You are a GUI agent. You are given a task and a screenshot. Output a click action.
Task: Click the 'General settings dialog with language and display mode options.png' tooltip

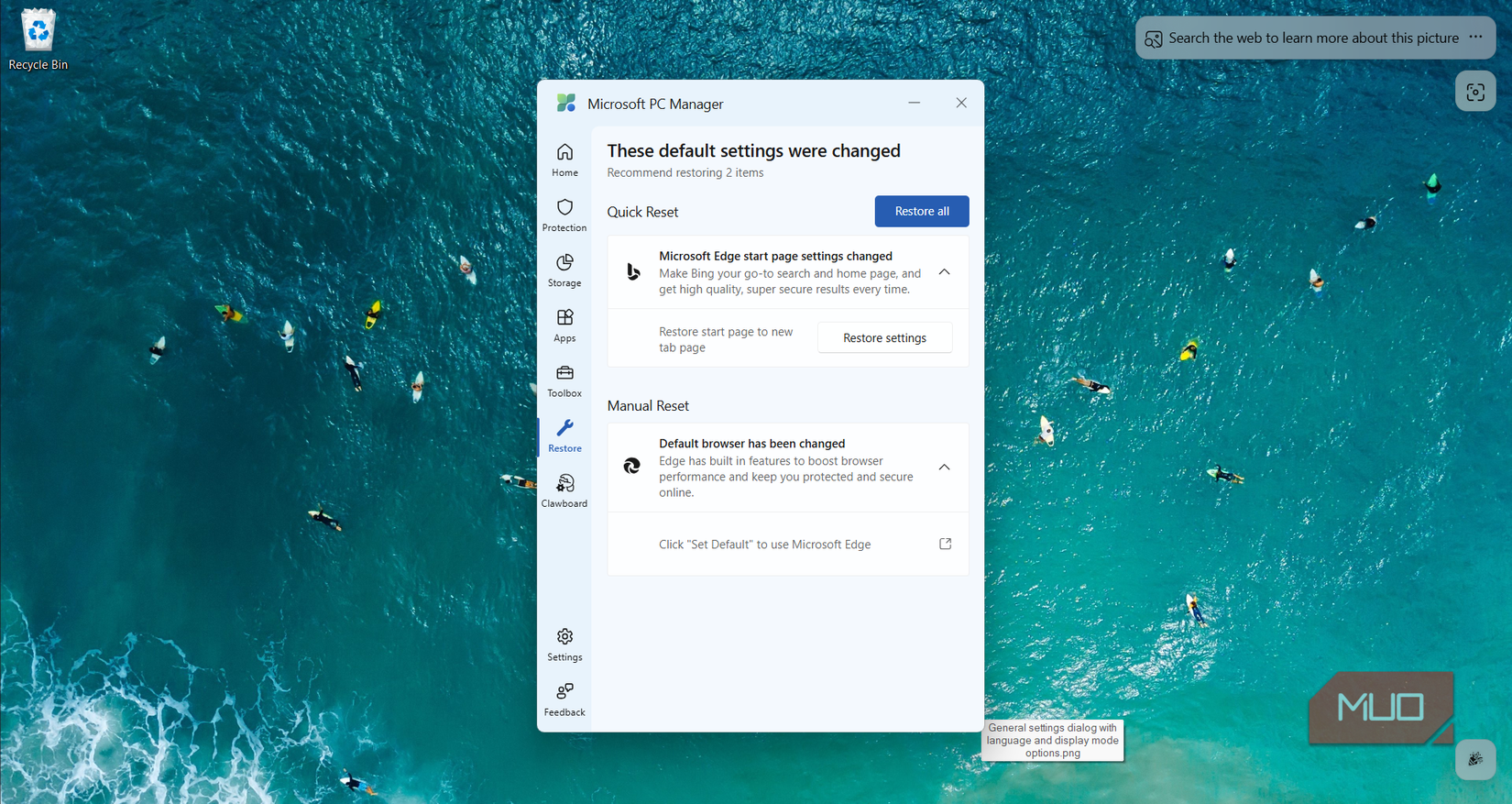pyautogui.click(x=1052, y=741)
